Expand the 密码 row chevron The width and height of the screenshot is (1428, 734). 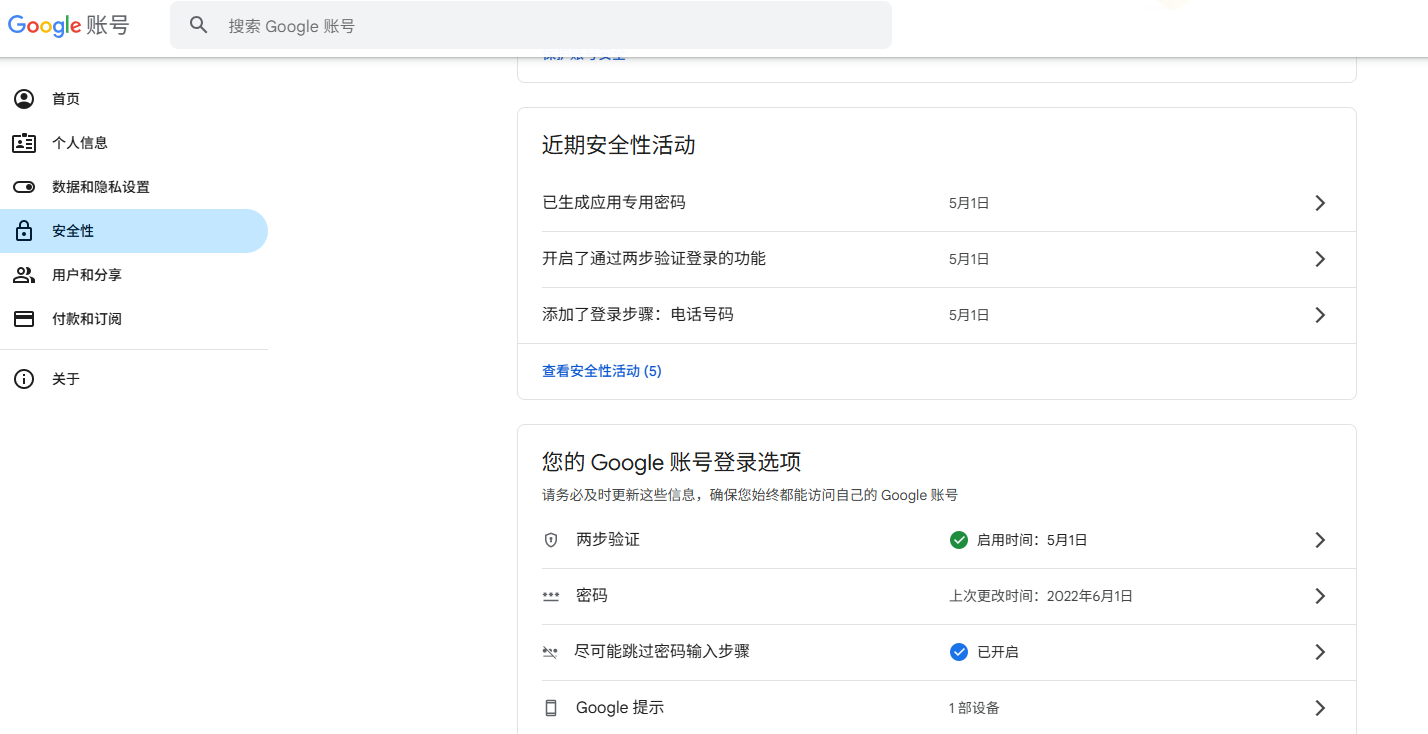[1320, 596]
